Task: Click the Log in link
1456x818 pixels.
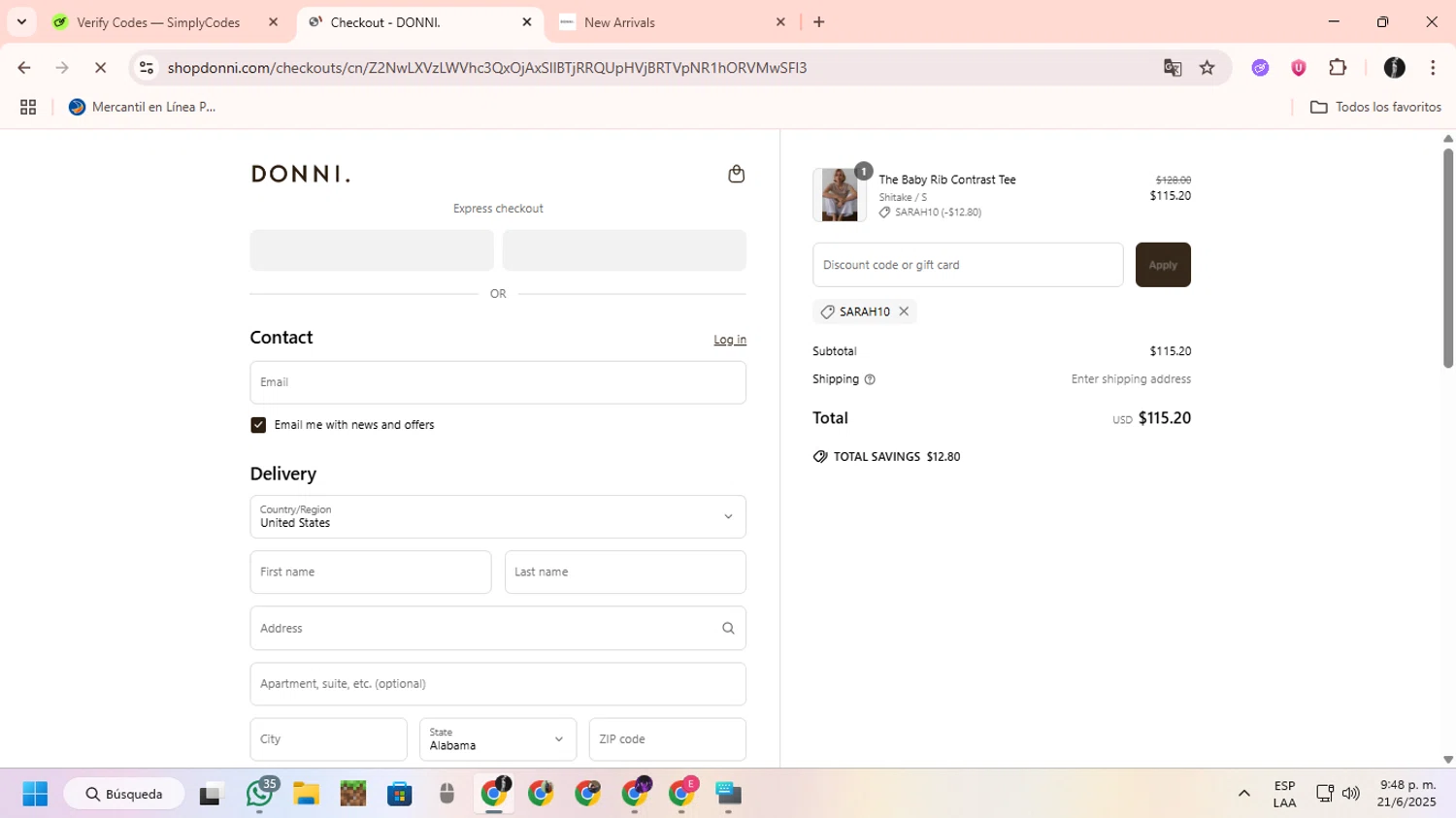Action: [x=730, y=340]
